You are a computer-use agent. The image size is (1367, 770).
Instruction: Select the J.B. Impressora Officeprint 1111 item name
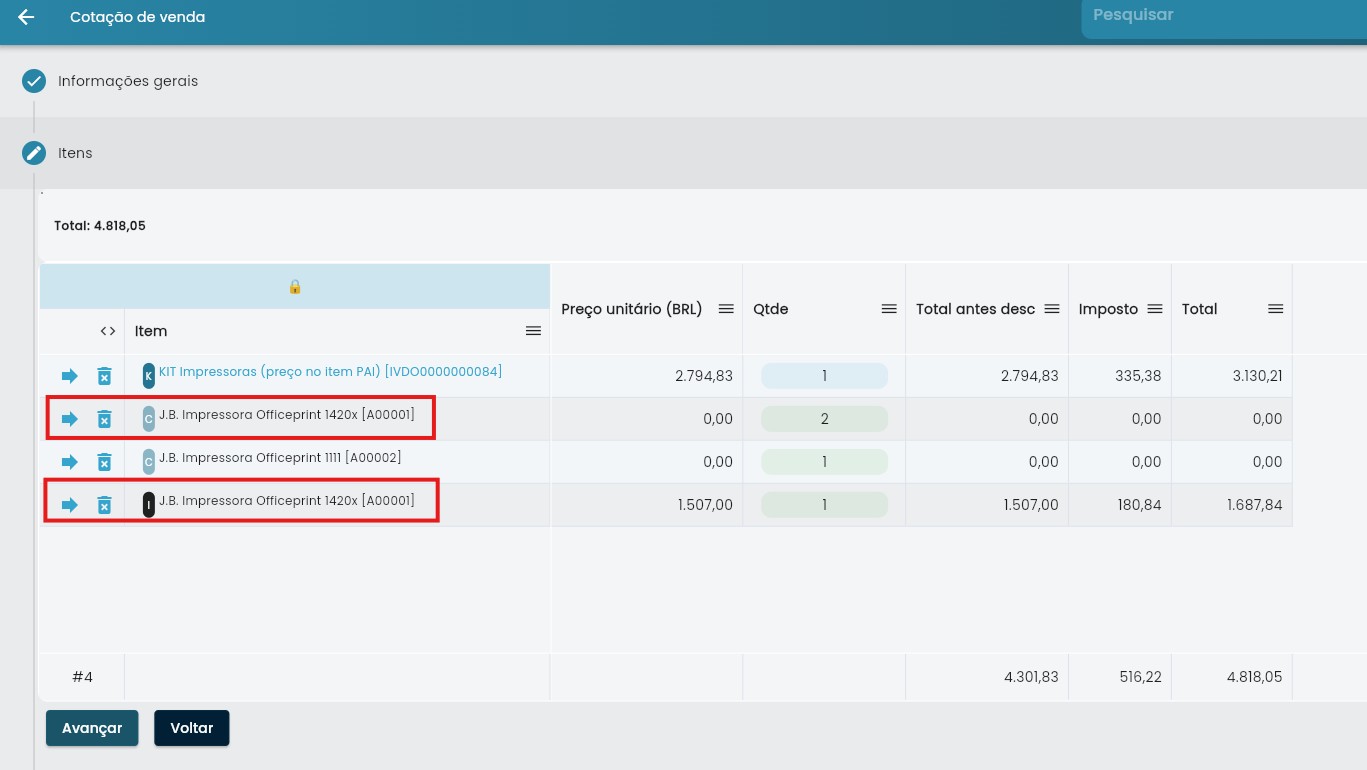pyautogui.click(x=280, y=457)
